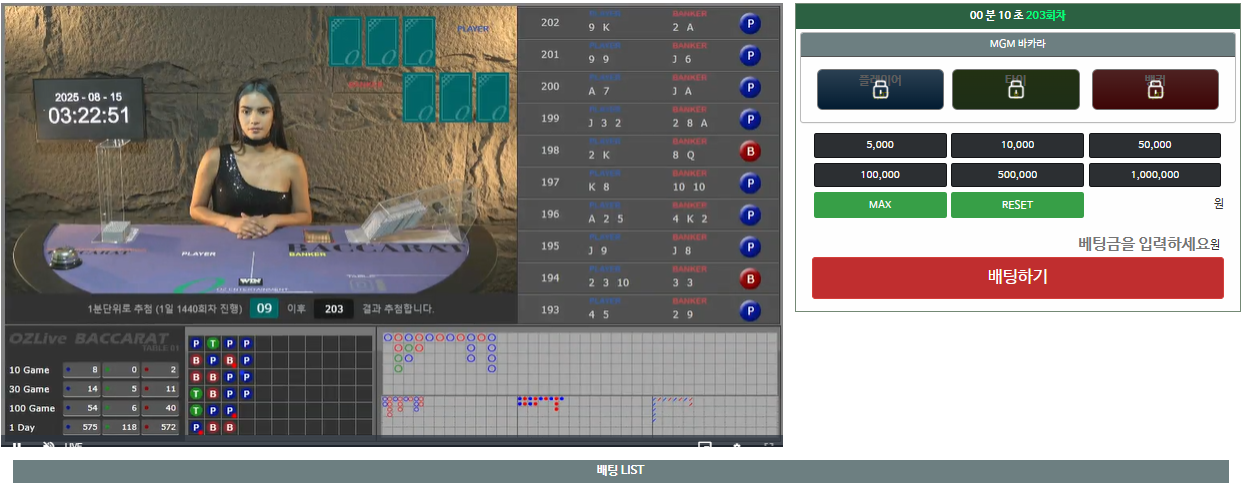Click round 194's red B result icon
1247x487 pixels.
click(749, 279)
